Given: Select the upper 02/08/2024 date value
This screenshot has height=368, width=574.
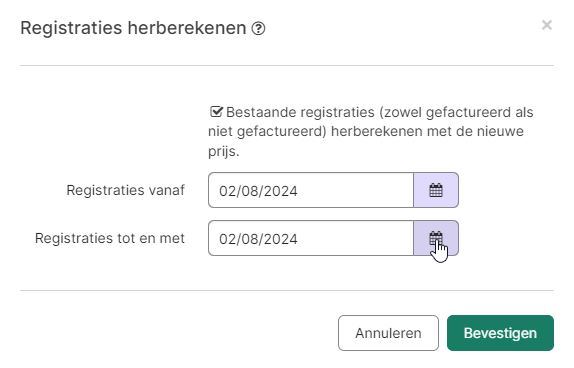Looking at the screenshot, I should pyautogui.click(x=258, y=191).
